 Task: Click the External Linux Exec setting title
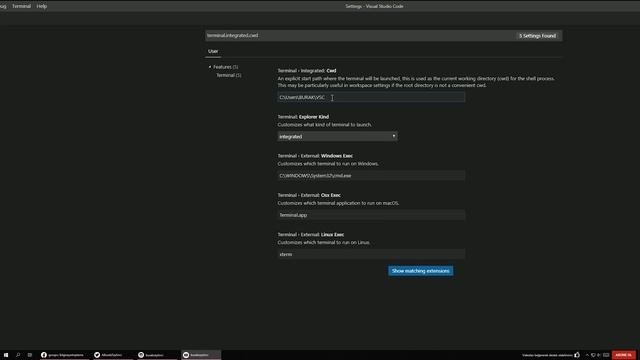[311, 234]
